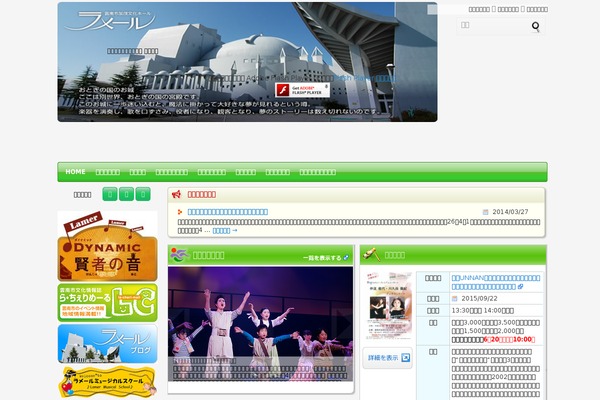Image resolution: width=600 pixels, height=400 pixels.
Task: Click the search magnifier icon
Action: click(535, 26)
